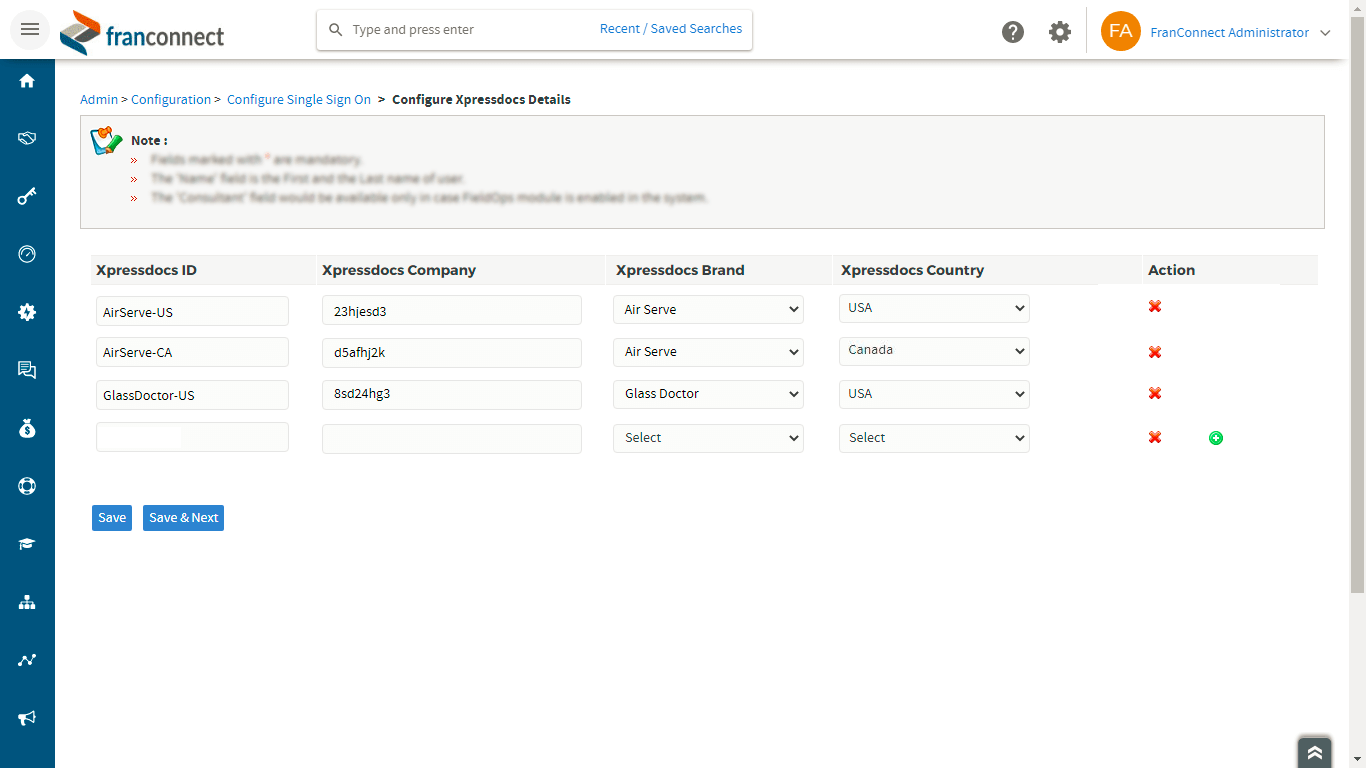Click the help question mark icon
This screenshot has height=768, width=1366.
pos(1013,32)
